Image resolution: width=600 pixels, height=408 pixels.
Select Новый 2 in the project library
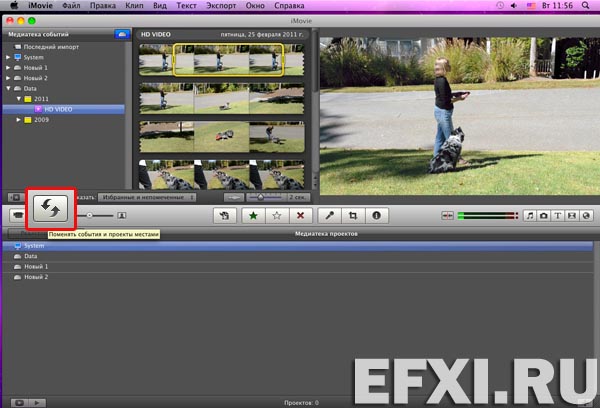pos(298,277)
